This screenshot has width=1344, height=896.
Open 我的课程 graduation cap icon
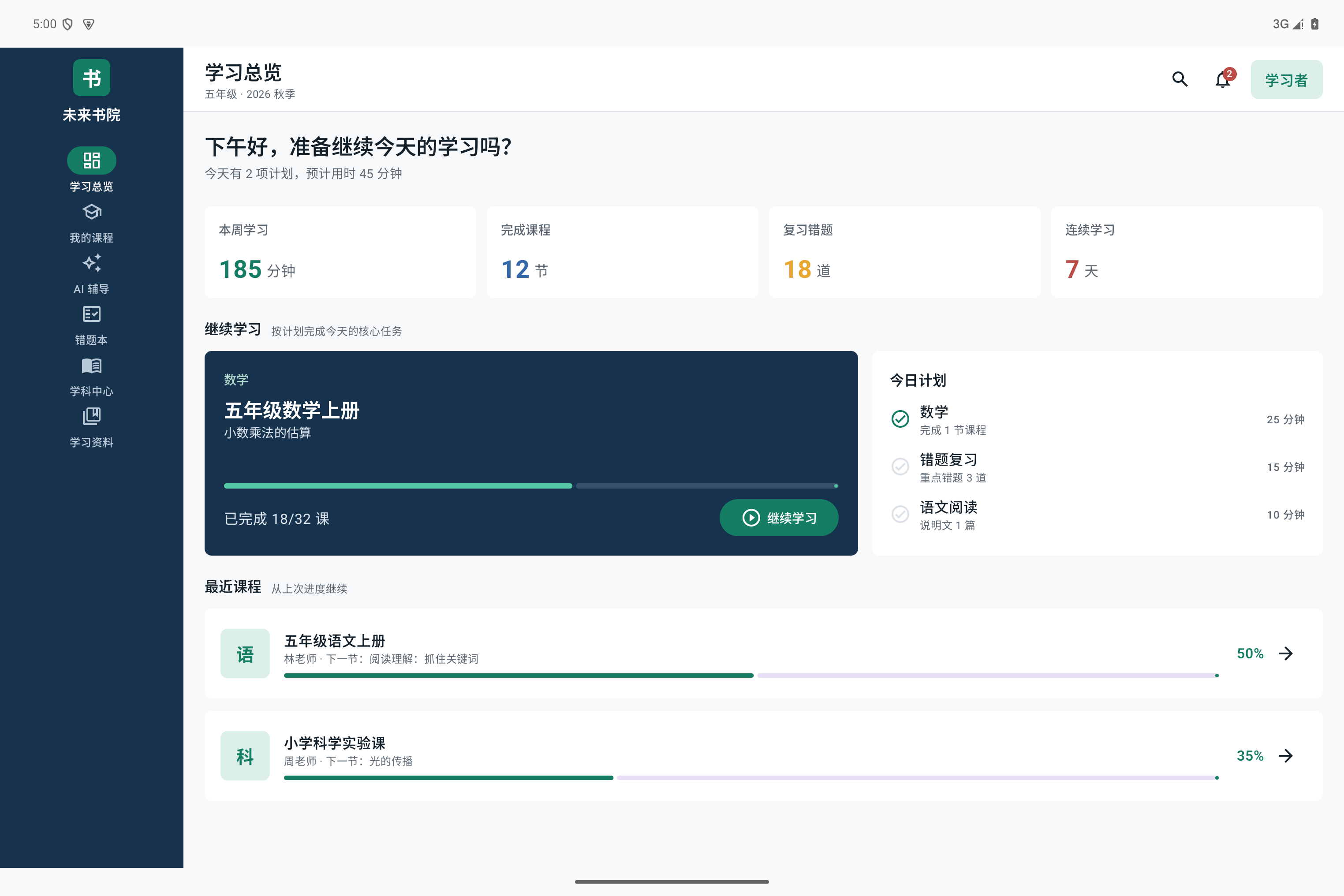pyautogui.click(x=91, y=212)
